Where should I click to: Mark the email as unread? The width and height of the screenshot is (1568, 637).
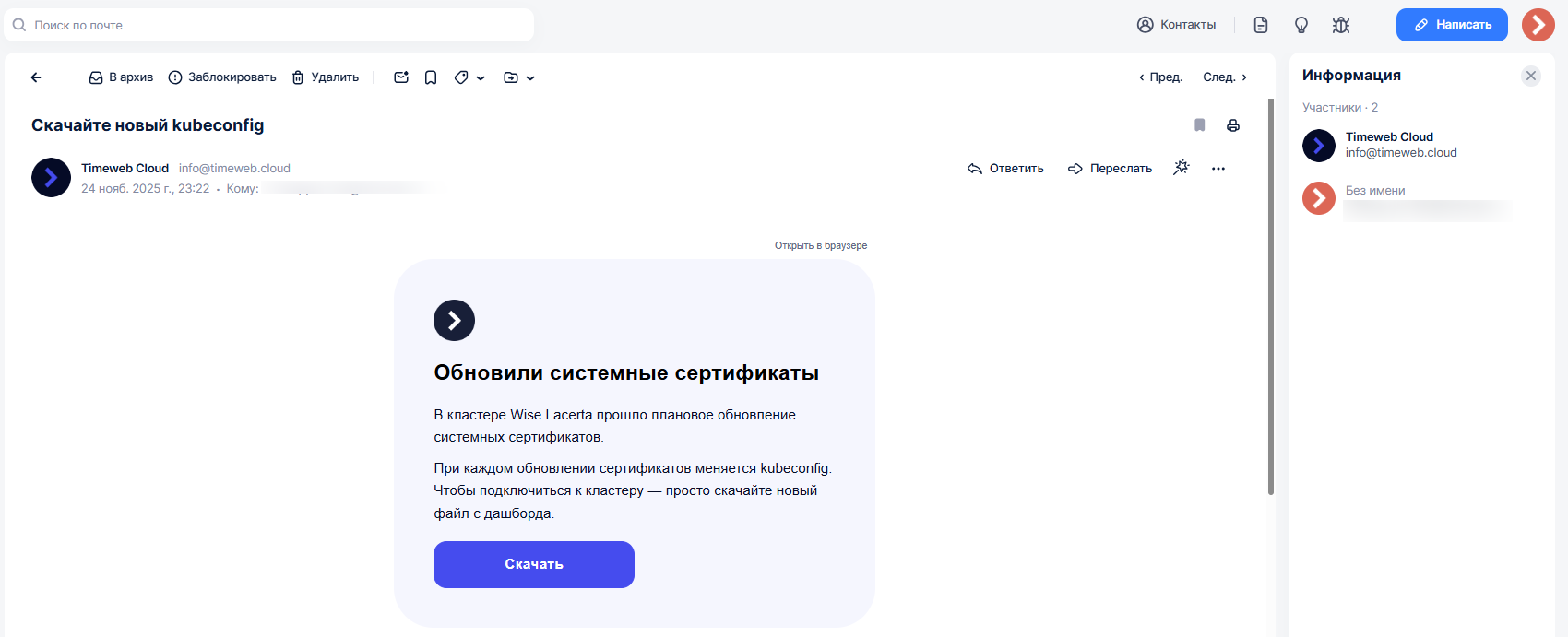click(x=401, y=77)
